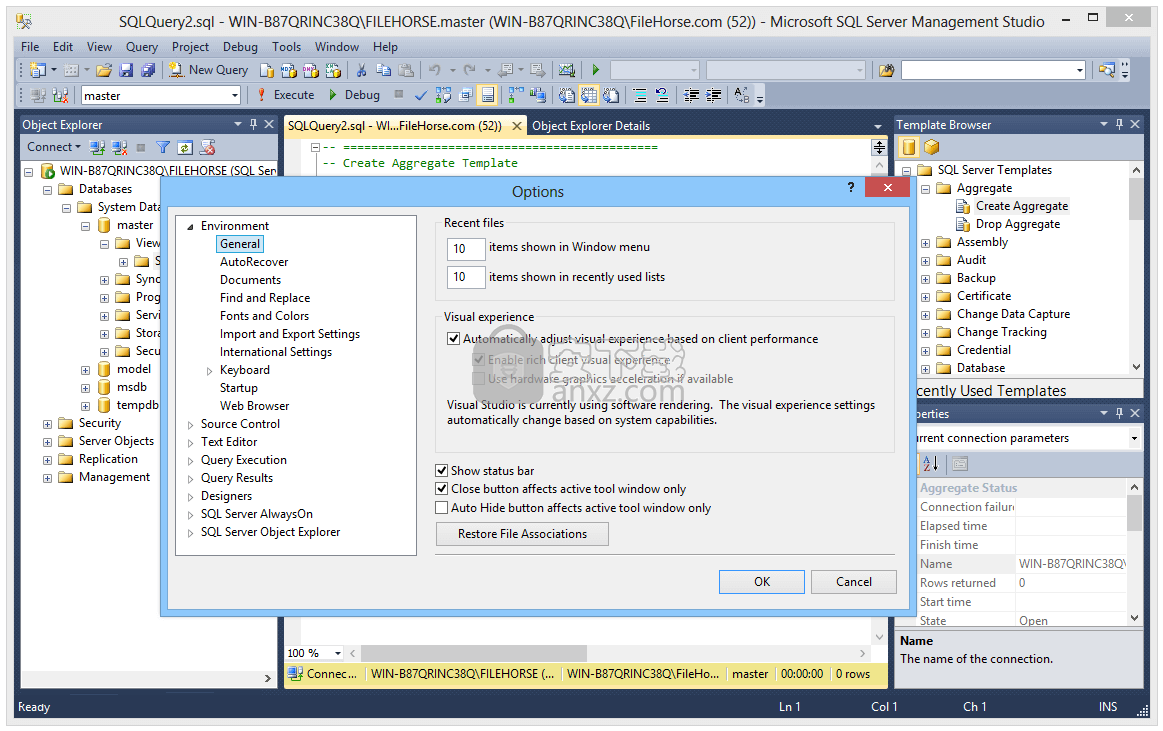Expand the Security folder in Object Explorer

47,424
